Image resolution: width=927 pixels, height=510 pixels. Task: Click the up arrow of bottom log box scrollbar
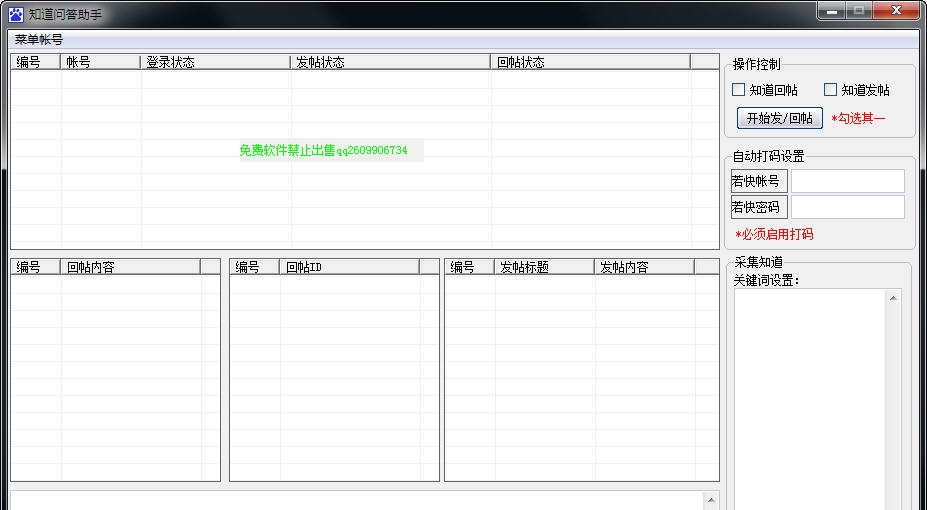(711, 500)
